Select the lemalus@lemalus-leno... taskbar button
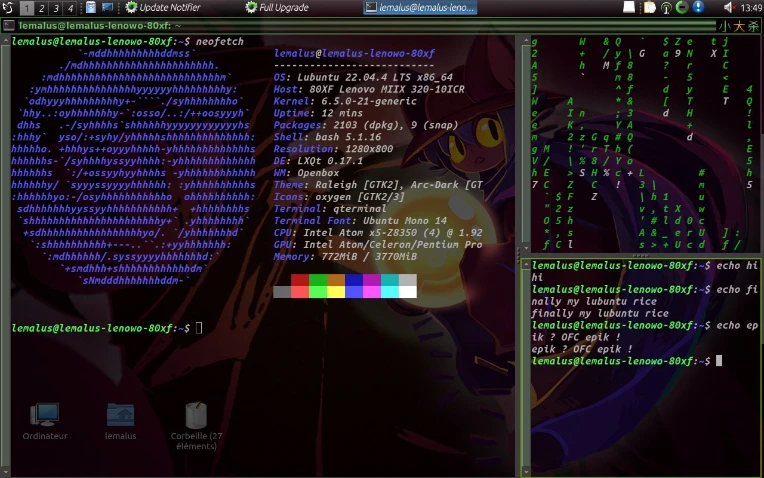Image resolution: width=764 pixels, height=478 pixels. point(420,7)
